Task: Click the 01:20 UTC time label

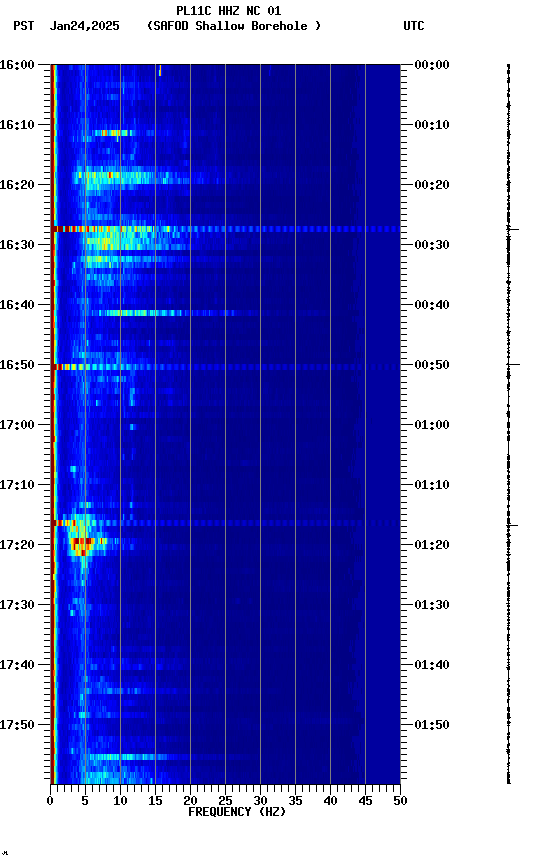Action: click(432, 545)
